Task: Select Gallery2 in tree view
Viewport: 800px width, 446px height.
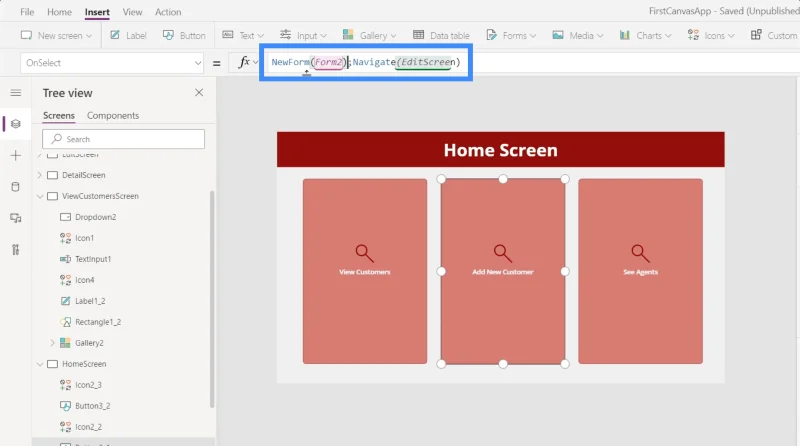Action: click(x=89, y=343)
